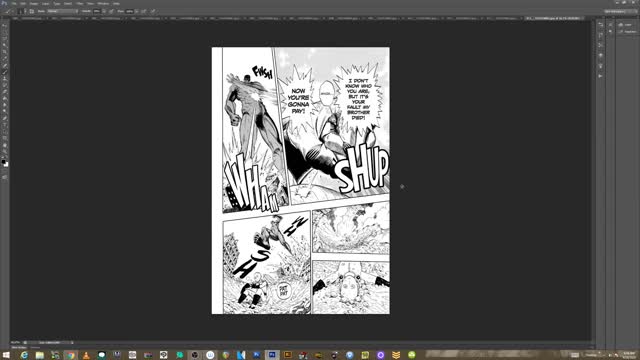Toggle pressure for opacity button
Screen dimensions: 640x360
click(x=111, y=11)
